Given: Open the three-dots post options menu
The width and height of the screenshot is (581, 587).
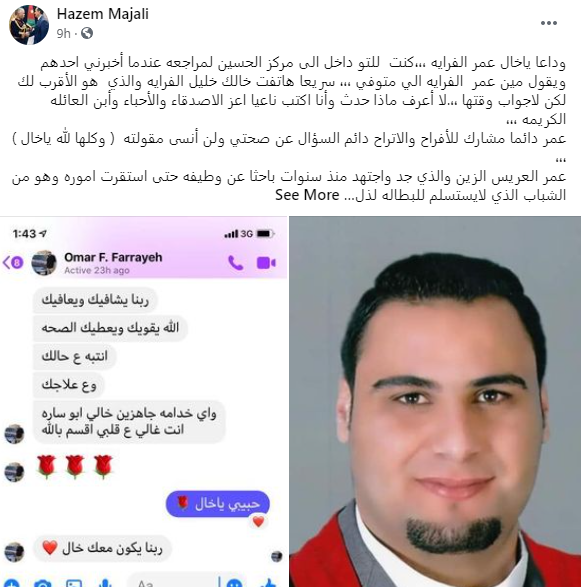Looking at the screenshot, I should click(x=549, y=23).
